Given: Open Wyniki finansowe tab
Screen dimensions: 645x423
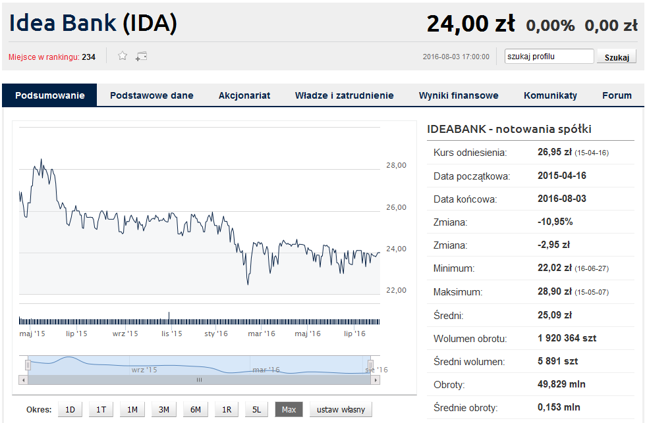Looking at the screenshot, I should point(459,95).
